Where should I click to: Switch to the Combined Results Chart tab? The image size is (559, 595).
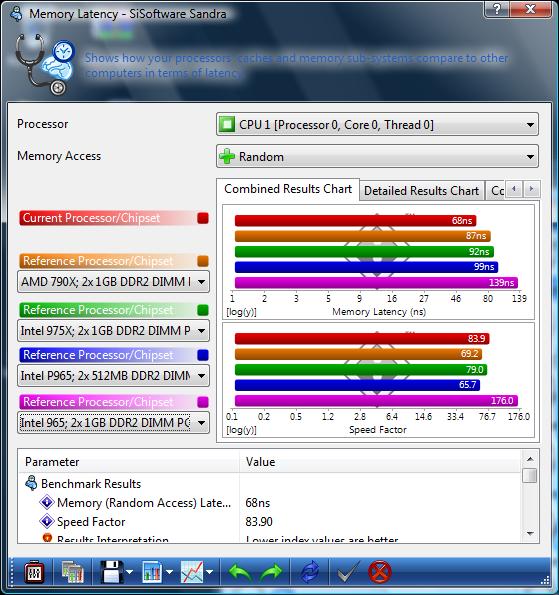click(x=288, y=189)
